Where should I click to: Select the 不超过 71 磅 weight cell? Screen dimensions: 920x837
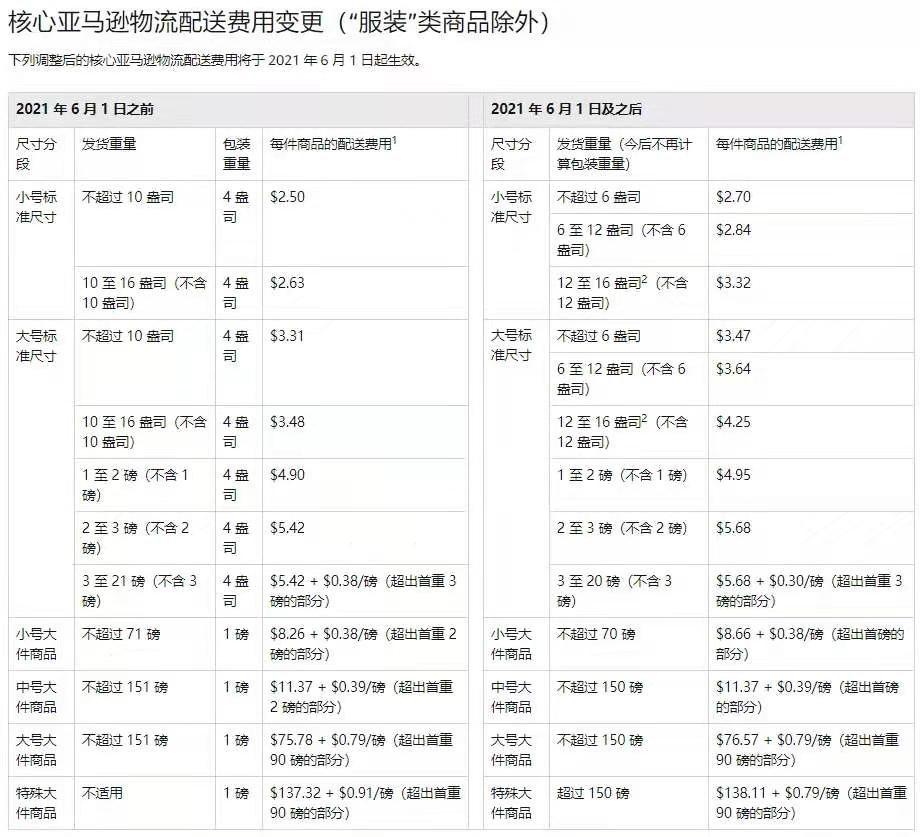point(121,634)
